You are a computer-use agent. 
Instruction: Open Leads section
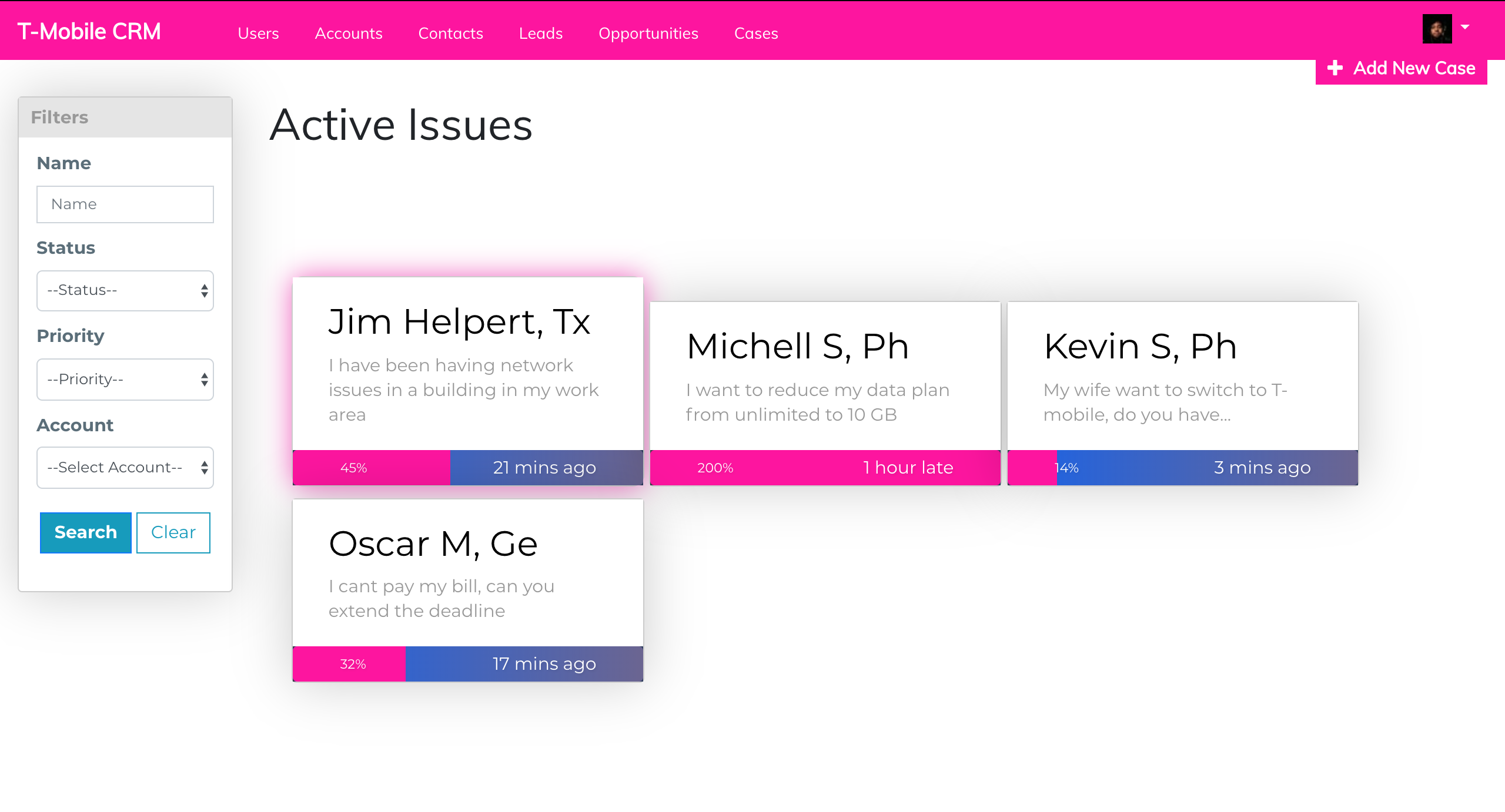tap(540, 33)
